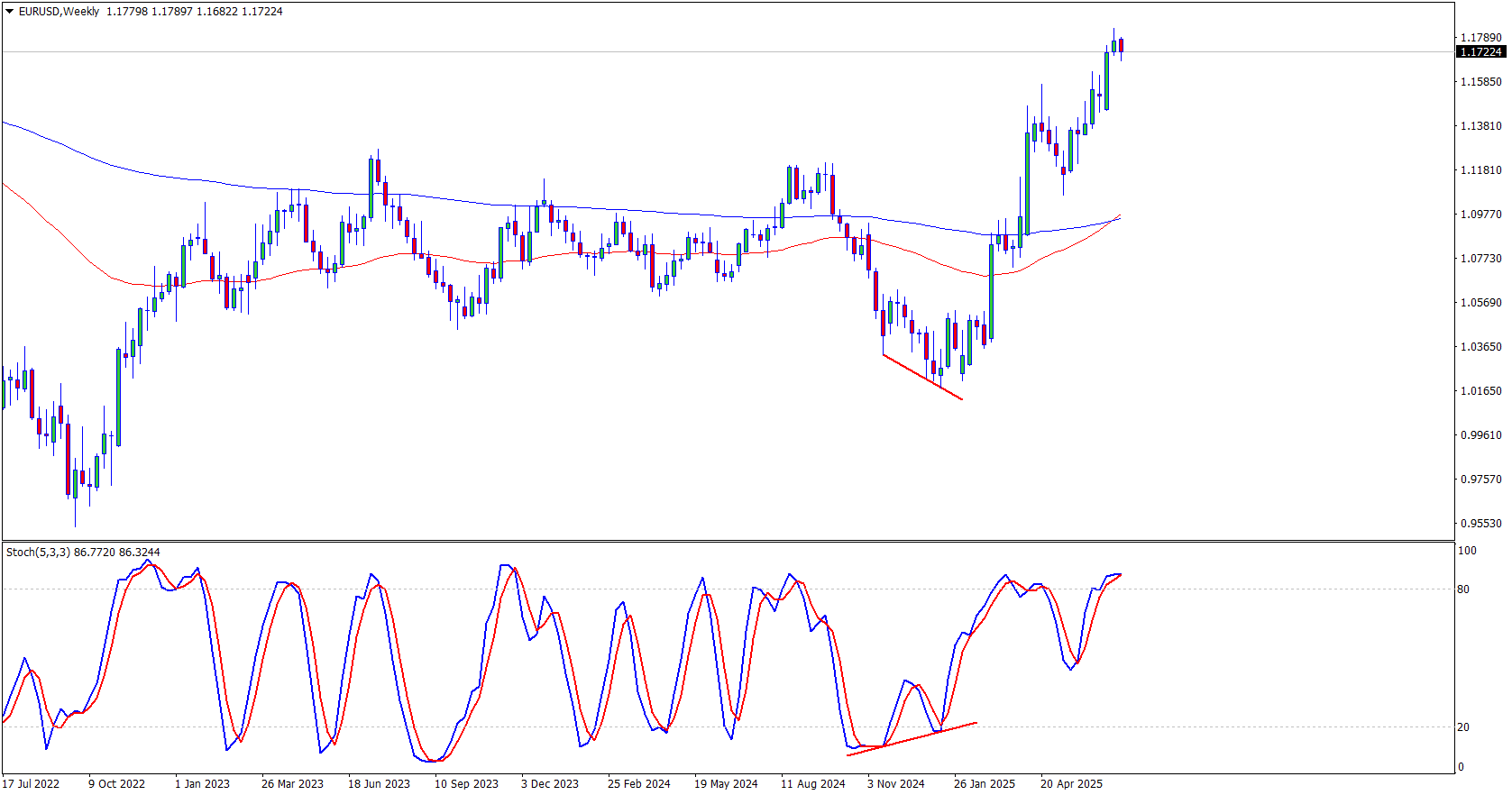1512x795 pixels.
Task: Click the Stochastic 20 level label
Action: pos(1462,727)
